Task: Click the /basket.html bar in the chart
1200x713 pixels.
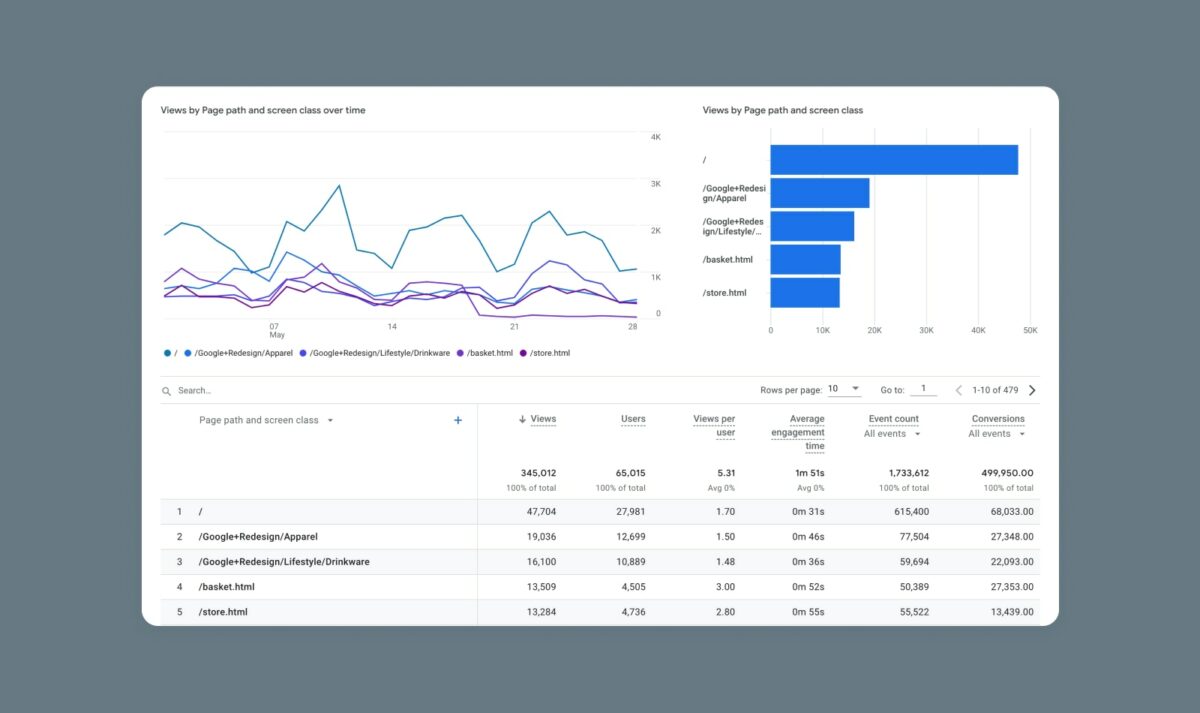Action: (805, 258)
